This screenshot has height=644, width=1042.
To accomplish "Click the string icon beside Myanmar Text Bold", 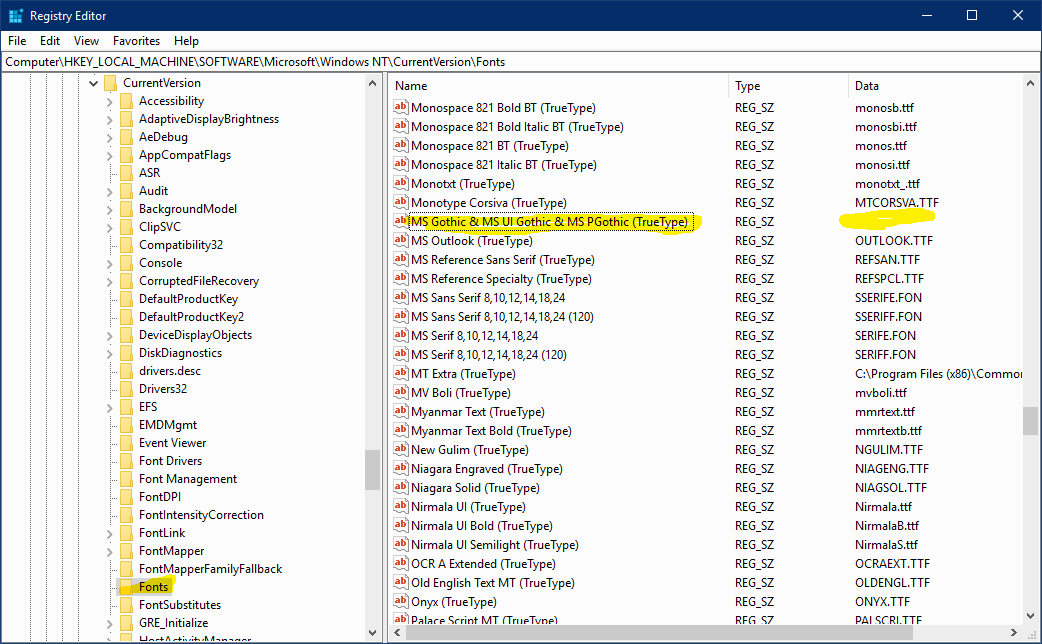I will 400,430.
